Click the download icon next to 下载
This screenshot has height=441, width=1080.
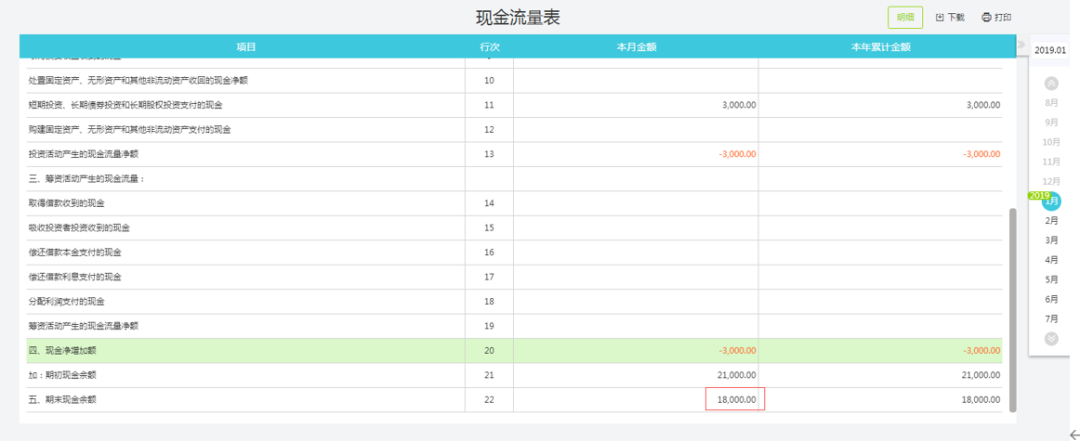(939, 17)
